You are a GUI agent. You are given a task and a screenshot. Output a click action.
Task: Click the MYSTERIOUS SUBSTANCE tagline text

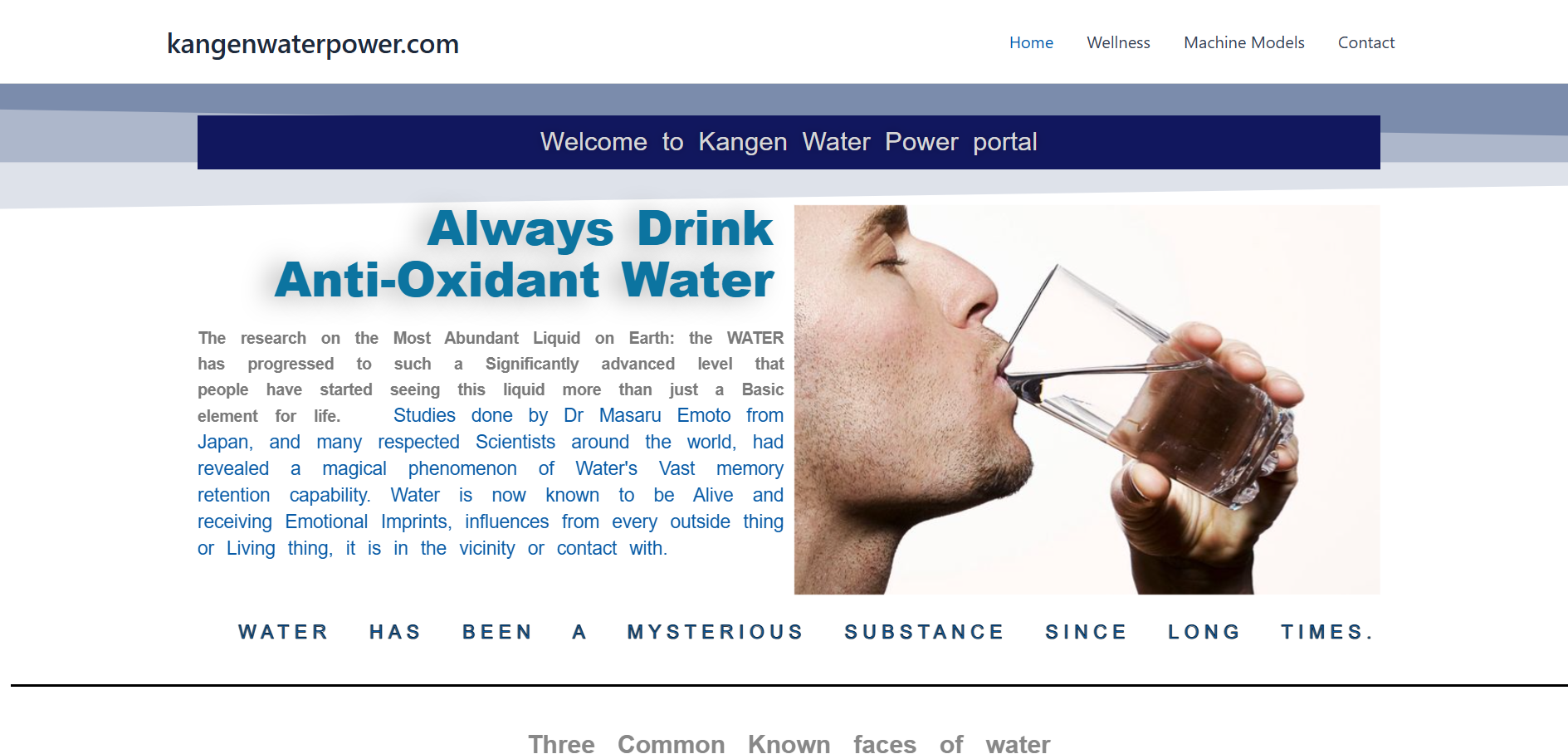tap(815, 632)
